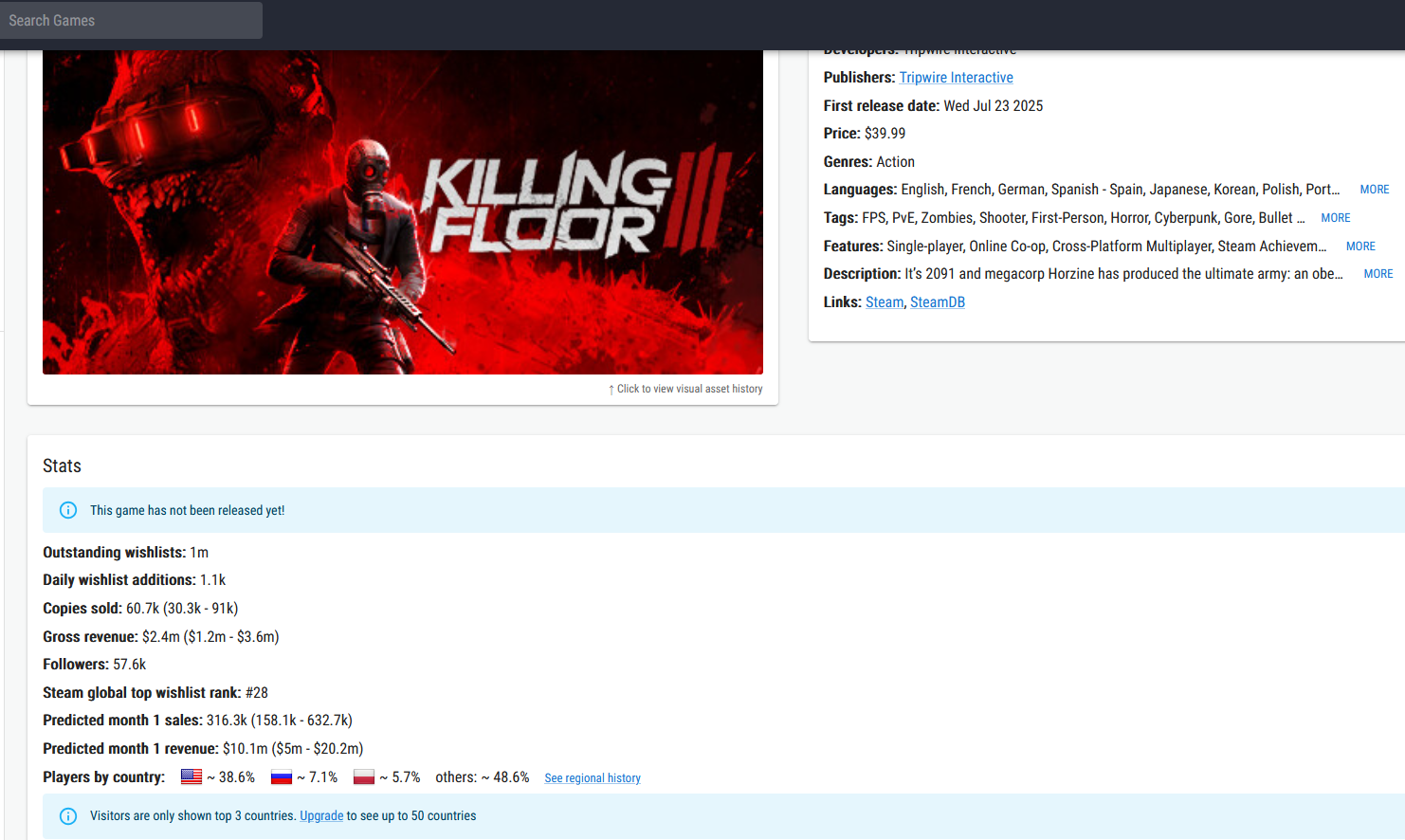
Task: Click the Russia flag icon
Action: [x=282, y=776]
